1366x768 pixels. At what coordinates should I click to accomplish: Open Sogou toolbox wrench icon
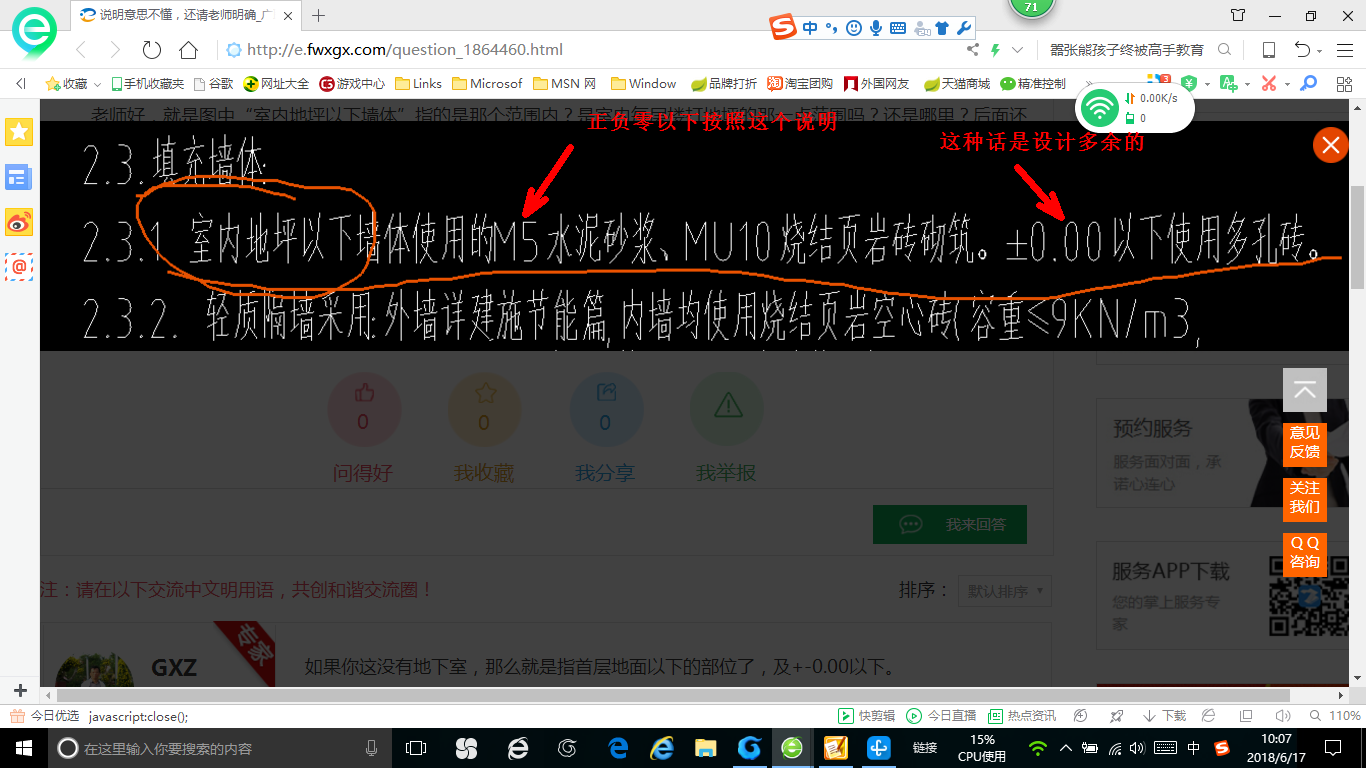[964, 28]
